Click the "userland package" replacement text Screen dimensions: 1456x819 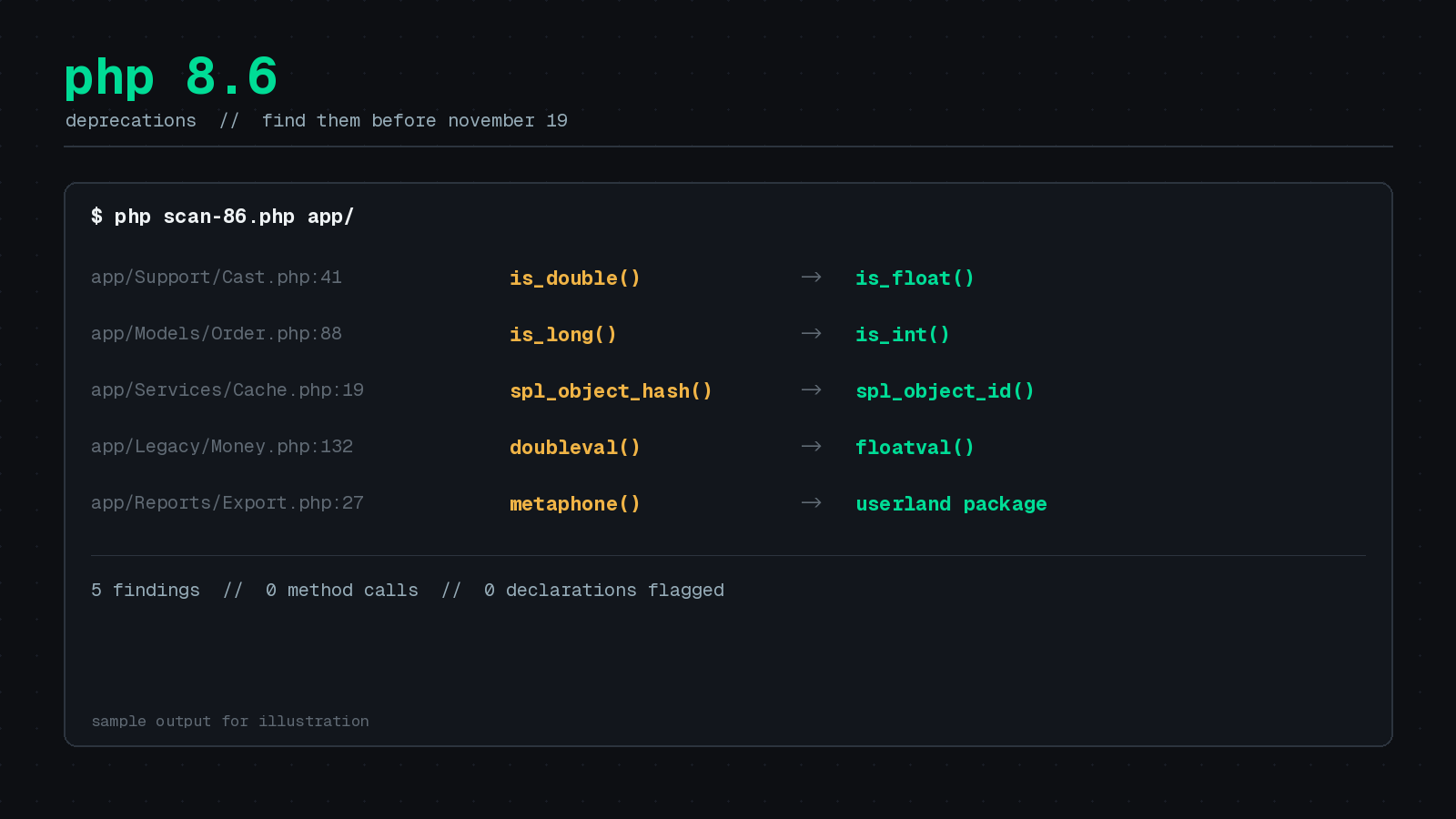(x=951, y=504)
